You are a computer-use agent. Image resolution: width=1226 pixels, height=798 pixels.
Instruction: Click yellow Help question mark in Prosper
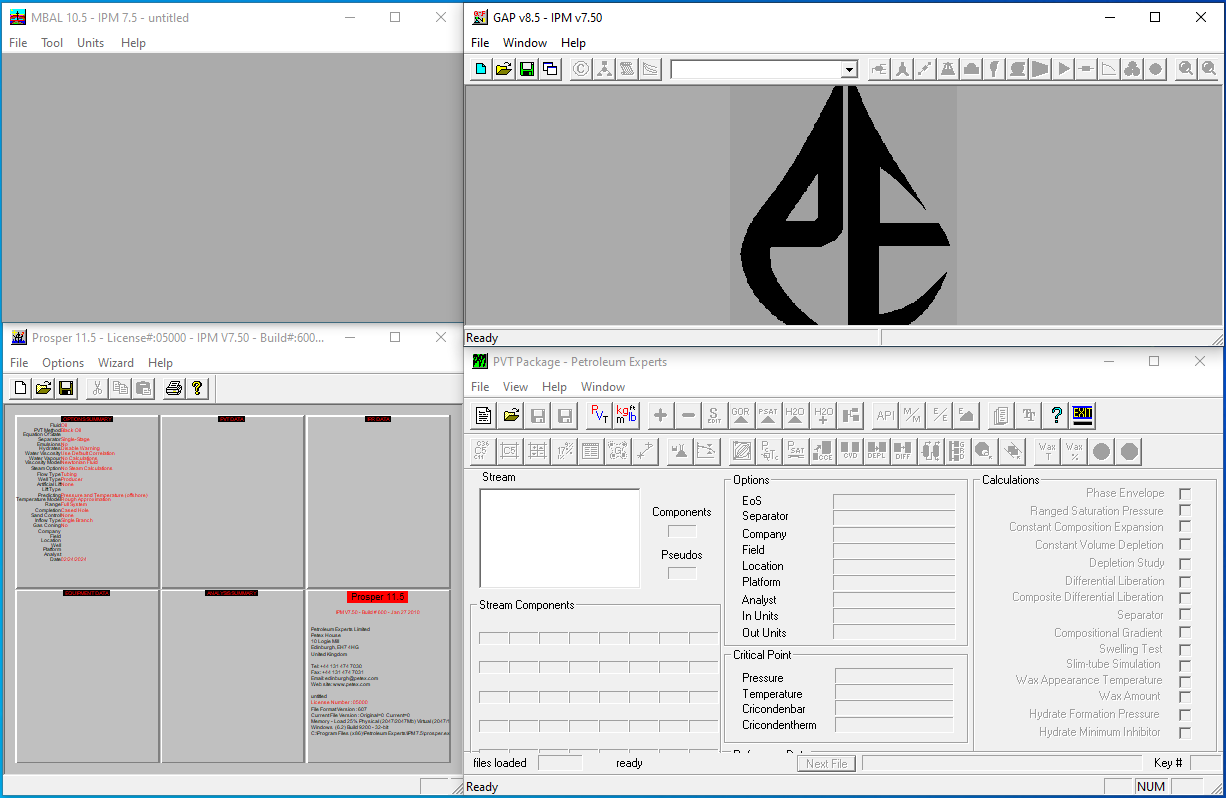197,388
